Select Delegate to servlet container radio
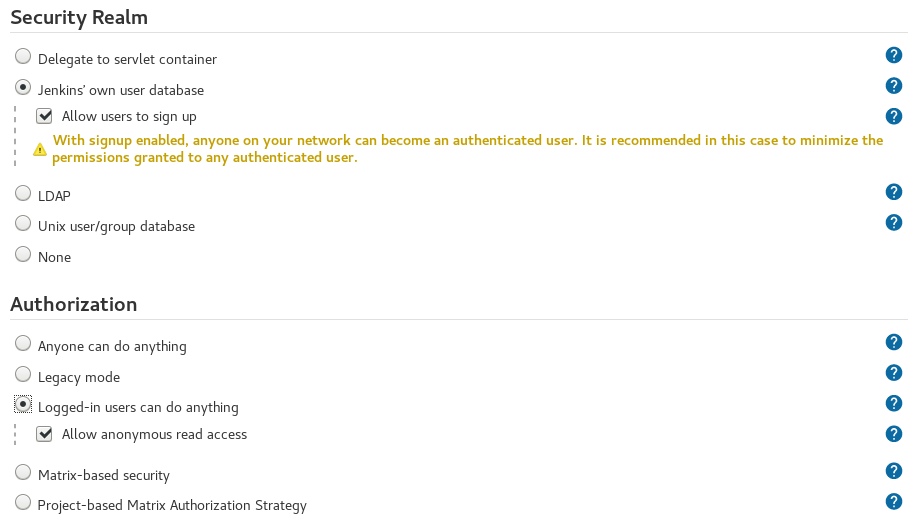 tap(23, 56)
